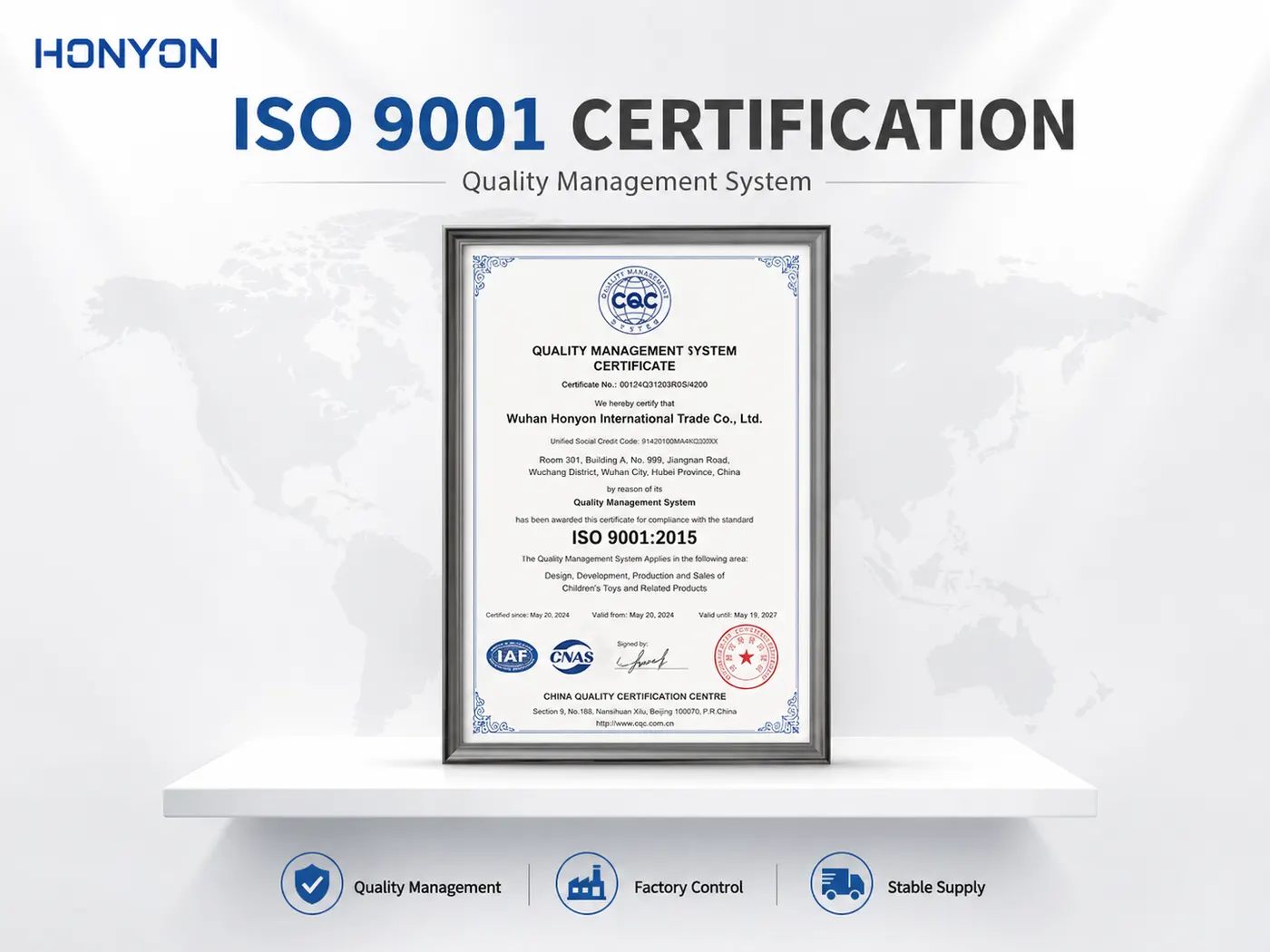
Task: Click the 'ISO 9001' blue headline text
Action: click(389, 124)
